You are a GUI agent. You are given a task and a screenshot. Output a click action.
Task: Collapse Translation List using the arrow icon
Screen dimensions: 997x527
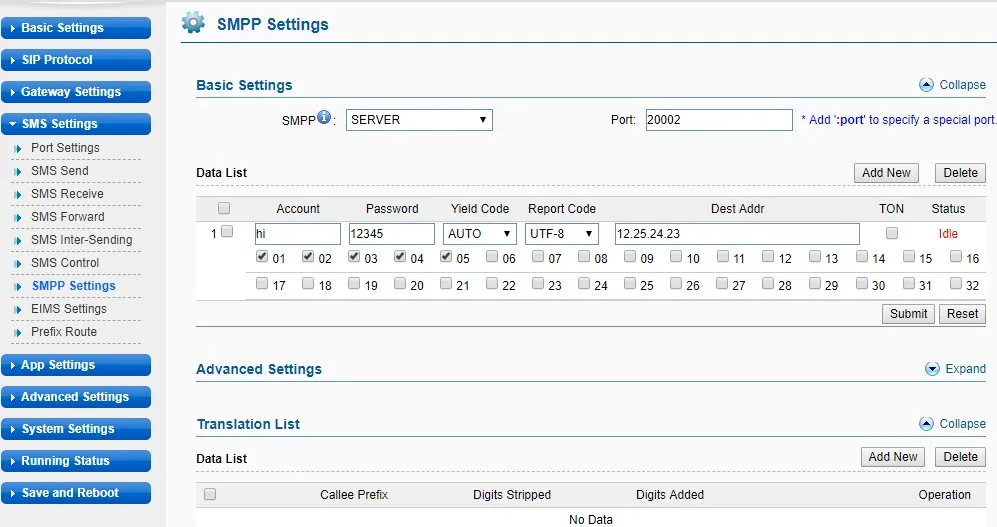pyautogui.click(x=926, y=424)
